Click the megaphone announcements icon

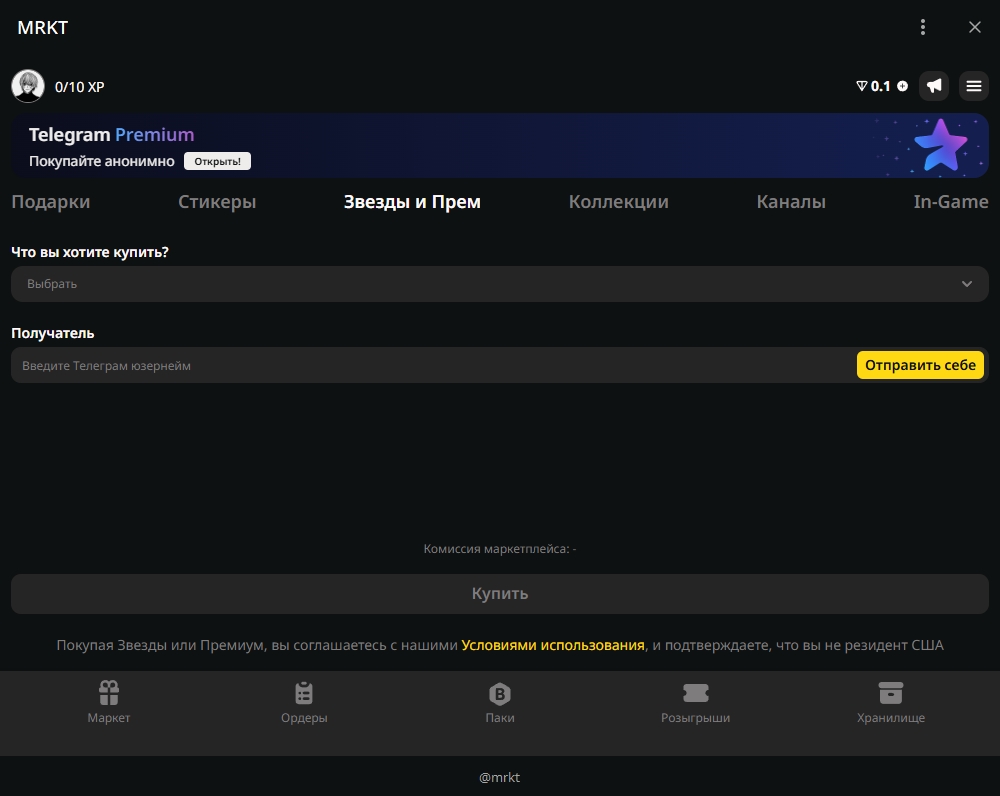[934, 86]
